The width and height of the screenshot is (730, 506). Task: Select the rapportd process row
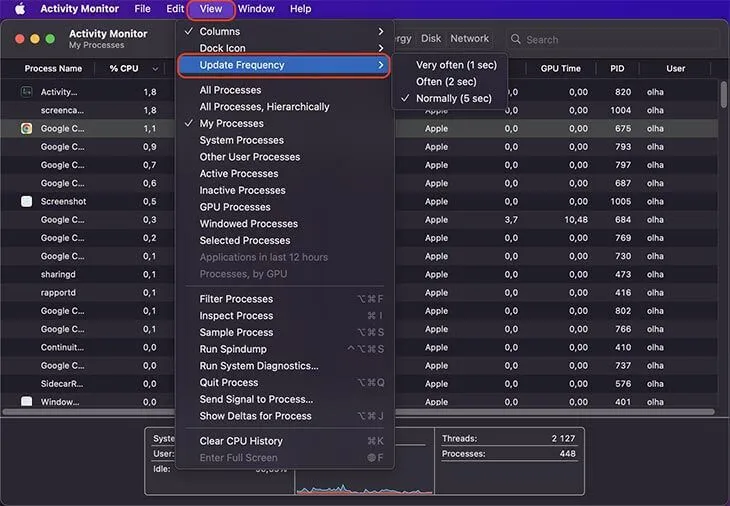coord(358,292)
